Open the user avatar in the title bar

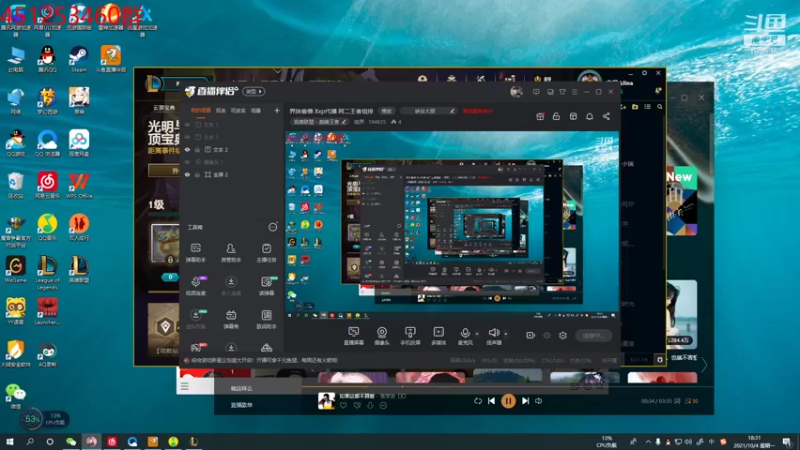(x=516, y=92)
